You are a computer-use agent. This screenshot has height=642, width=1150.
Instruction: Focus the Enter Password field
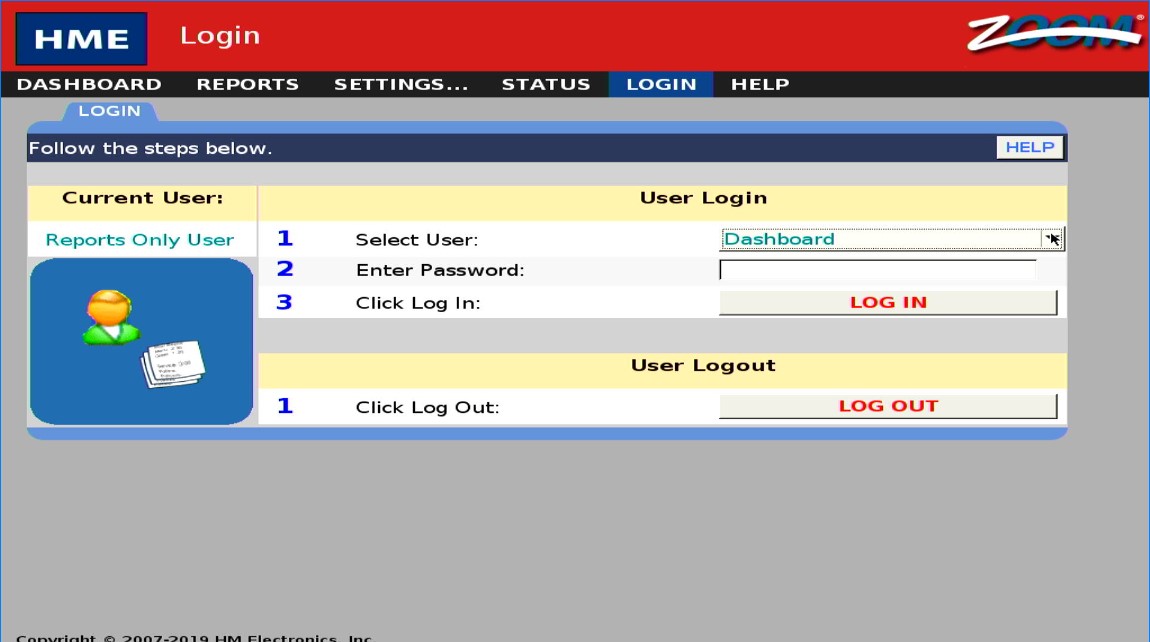point(877,270)
